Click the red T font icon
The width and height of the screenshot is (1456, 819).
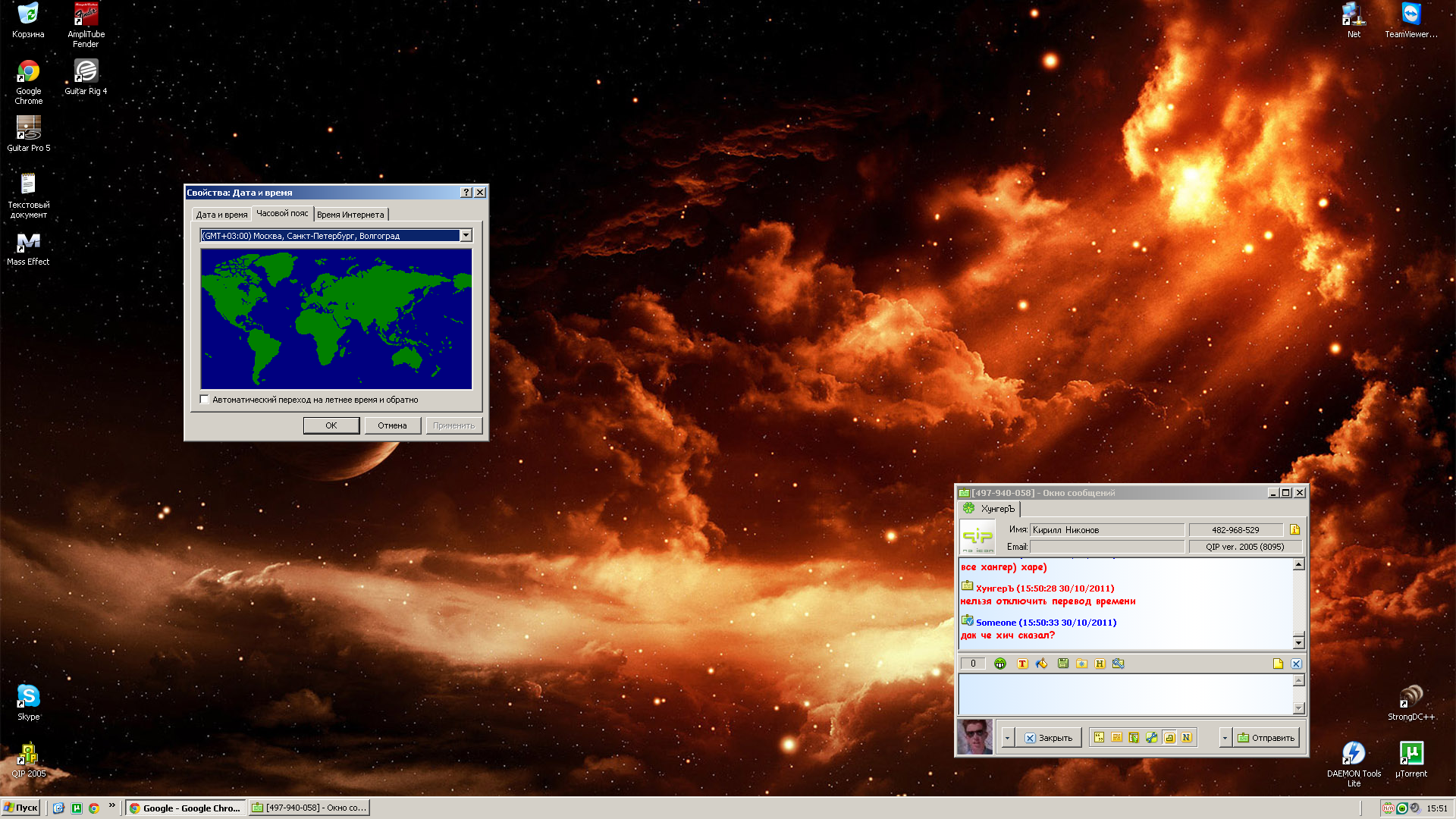click(x=1022, y=664)
